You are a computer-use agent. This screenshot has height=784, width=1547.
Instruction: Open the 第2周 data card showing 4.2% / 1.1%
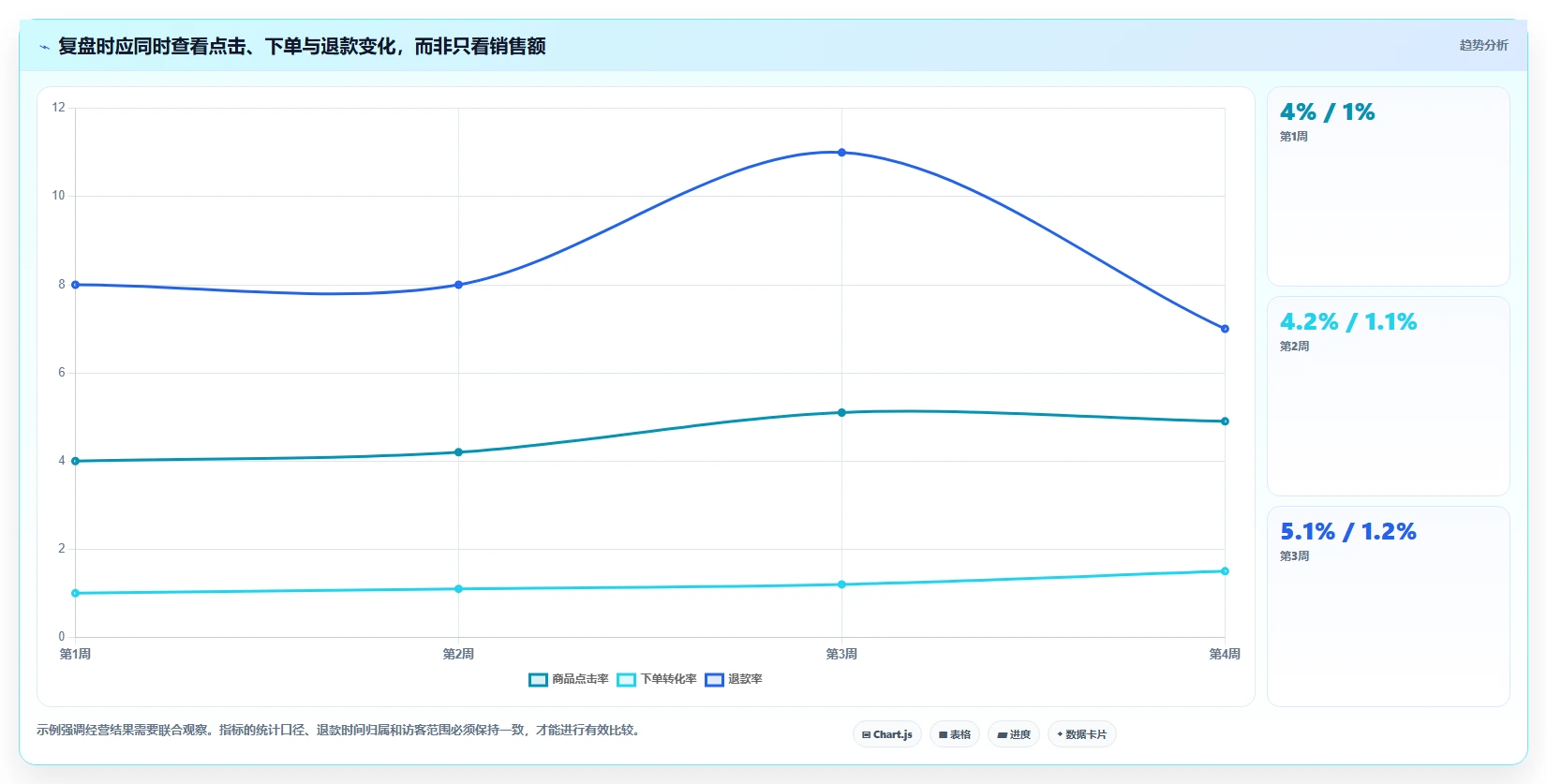(1388, 396)
